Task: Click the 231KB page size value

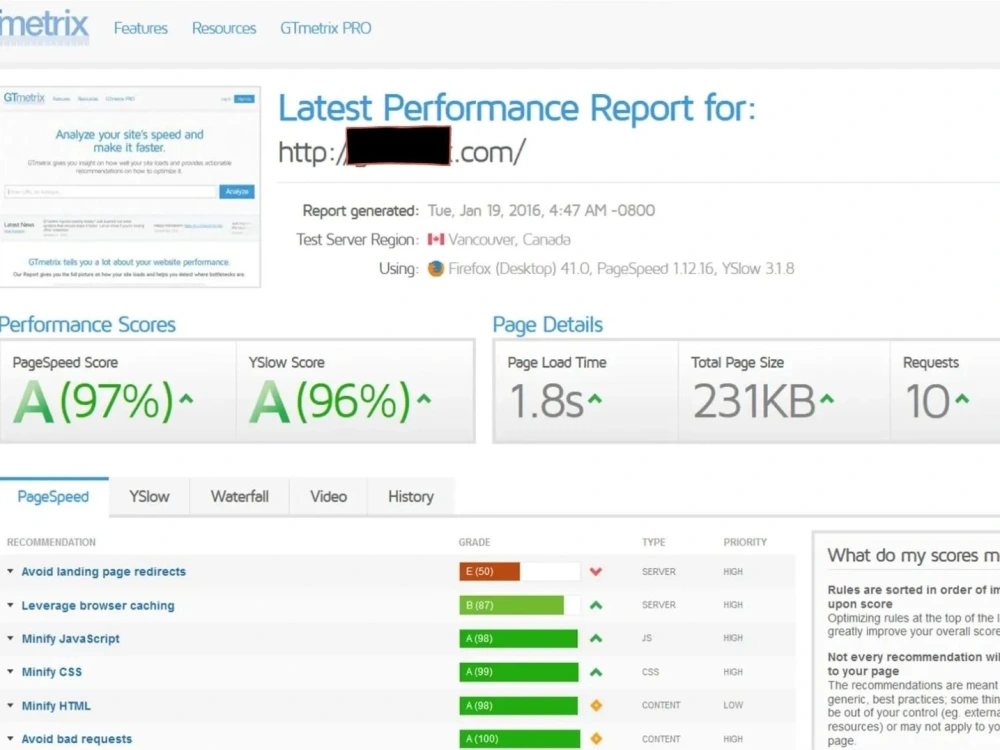Action: coord(754,401)
